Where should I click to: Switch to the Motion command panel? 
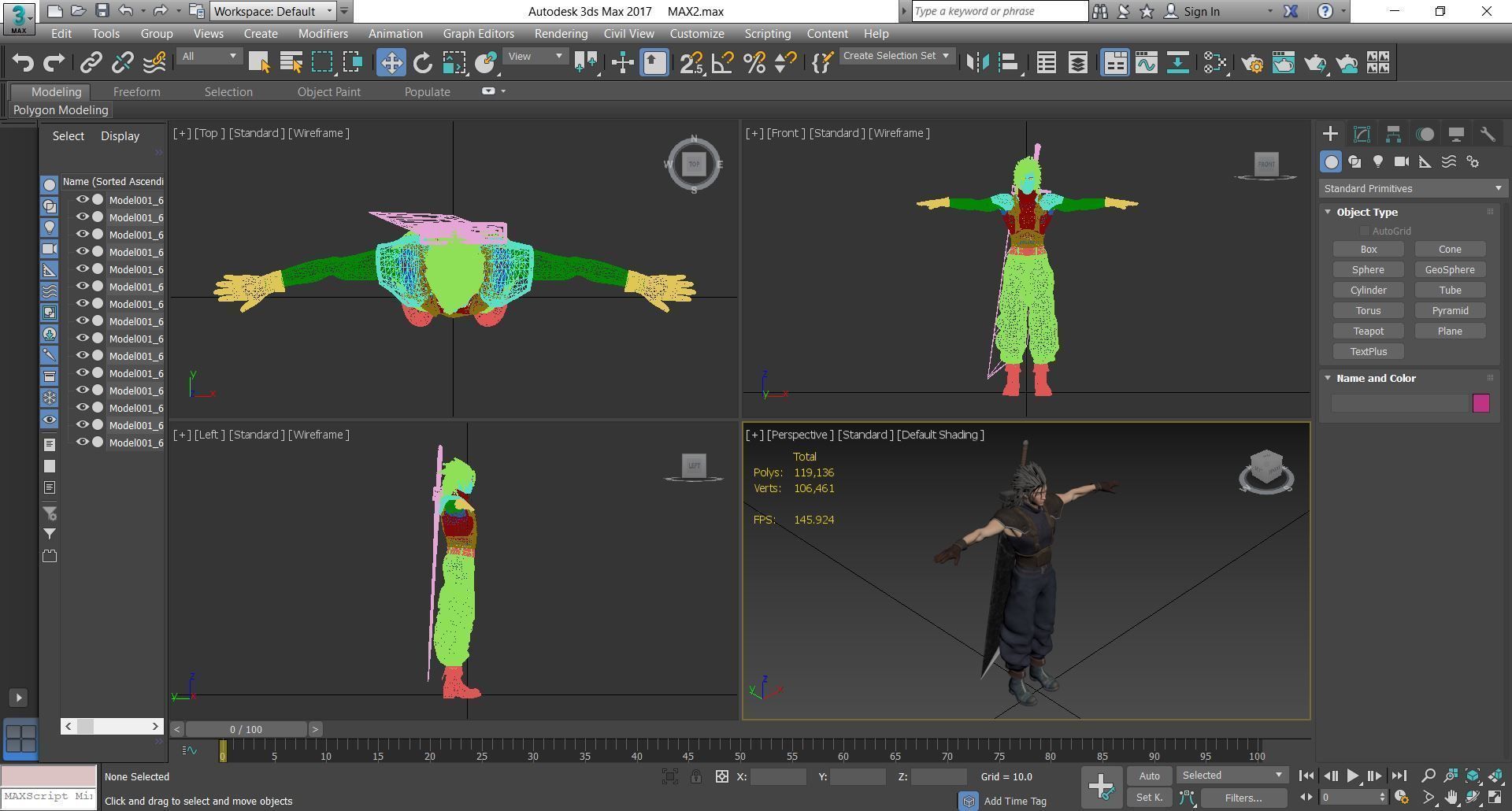(x=1425, y=134)
